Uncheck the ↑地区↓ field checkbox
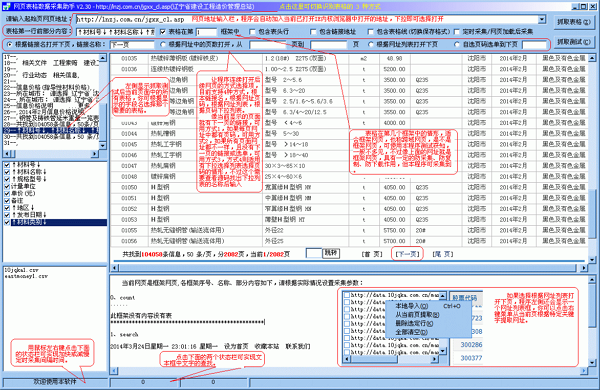Image resolution: width=600 pixels, height=390 pixels. tap(7, 208)
